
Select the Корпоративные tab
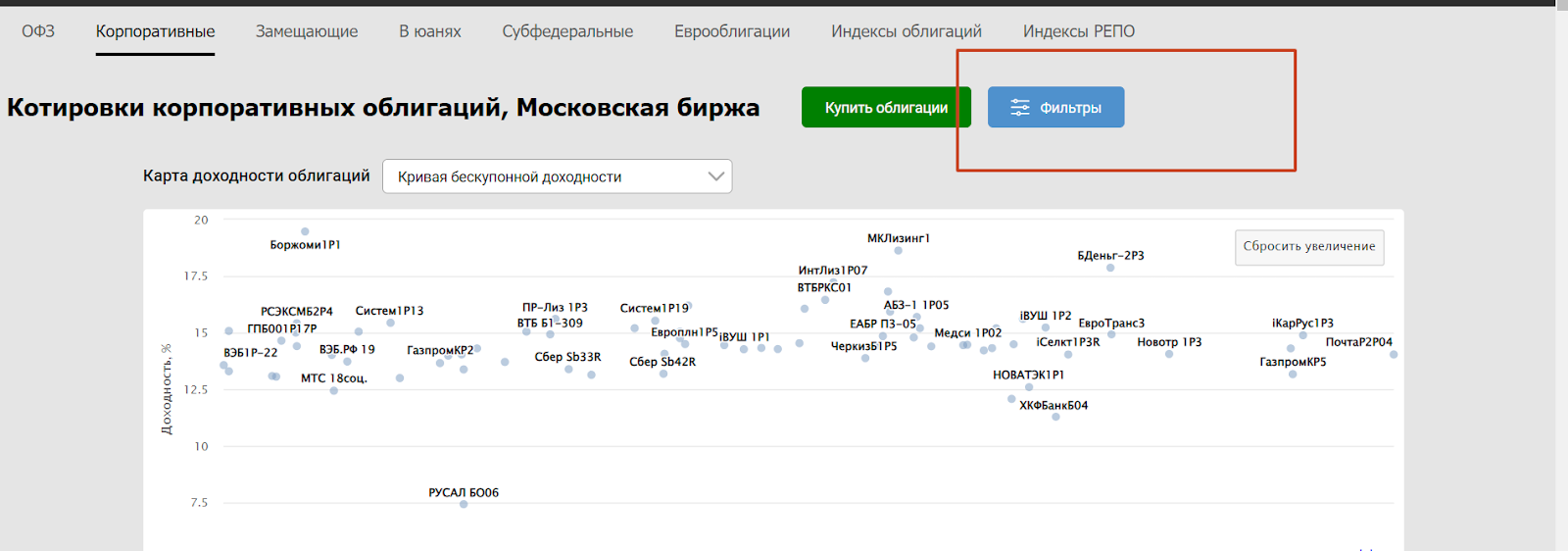155,31
